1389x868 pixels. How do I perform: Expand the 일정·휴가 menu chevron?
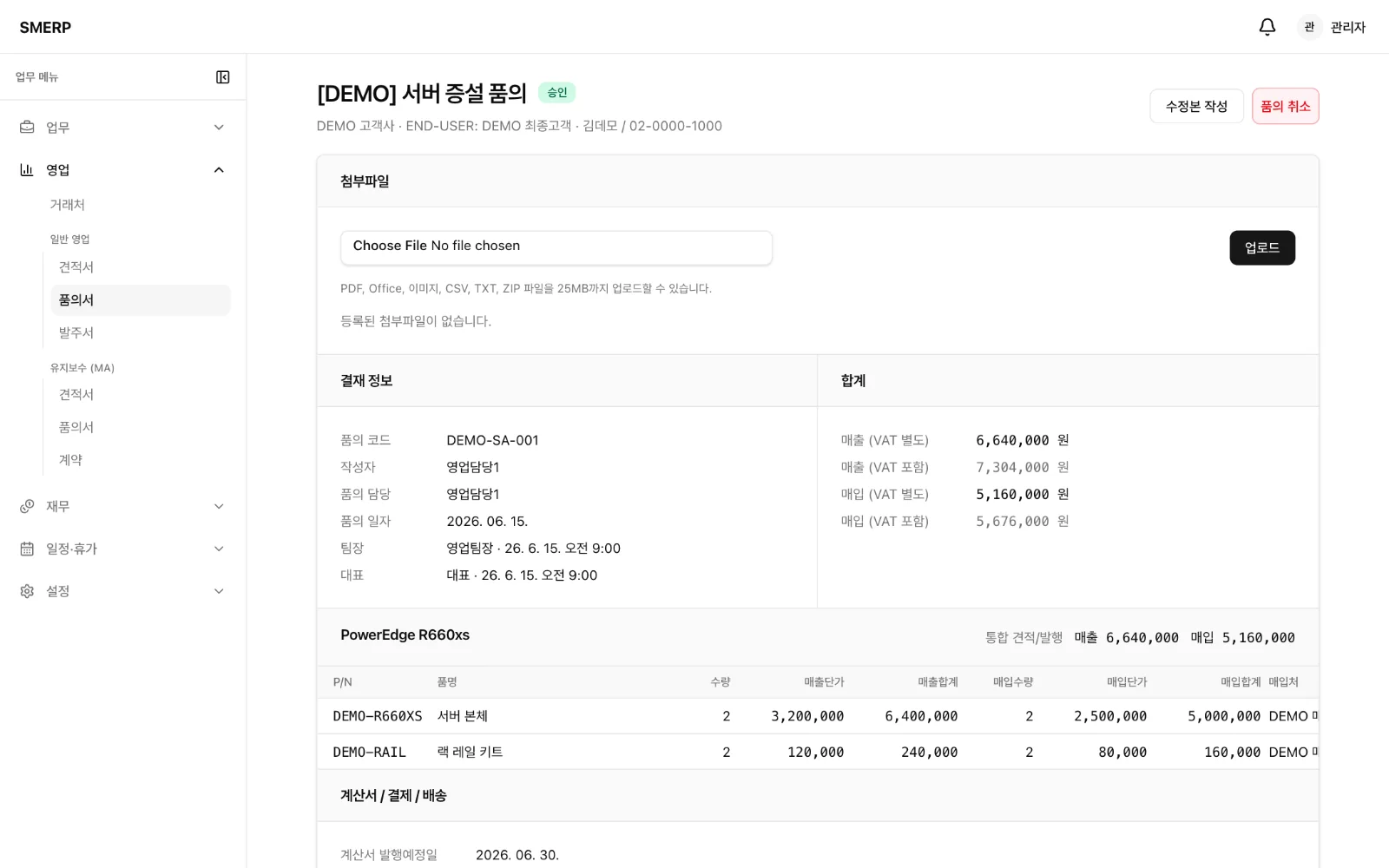click(x=219, y=549)
